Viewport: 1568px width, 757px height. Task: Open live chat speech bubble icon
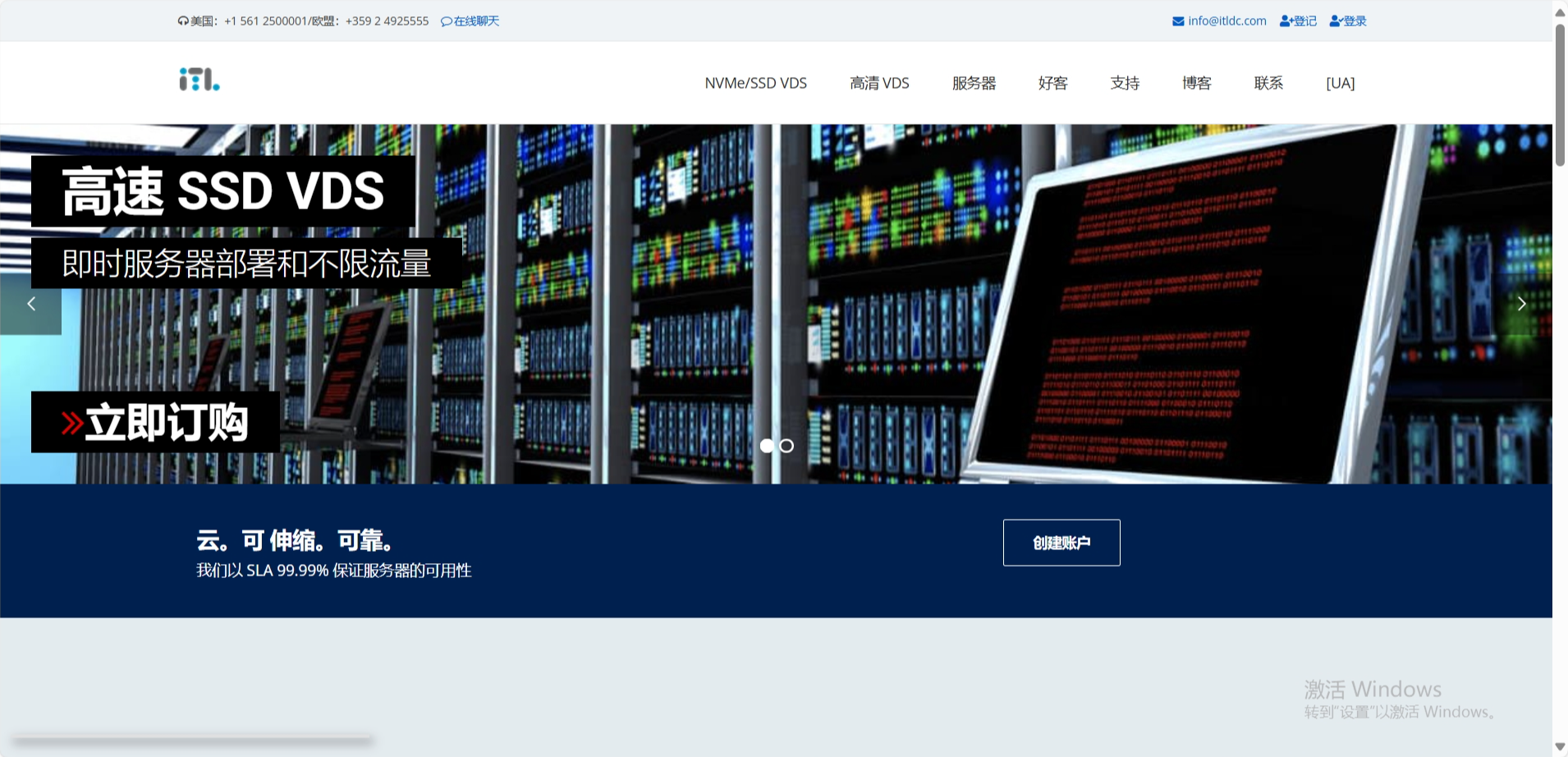[x=446, y=21]
